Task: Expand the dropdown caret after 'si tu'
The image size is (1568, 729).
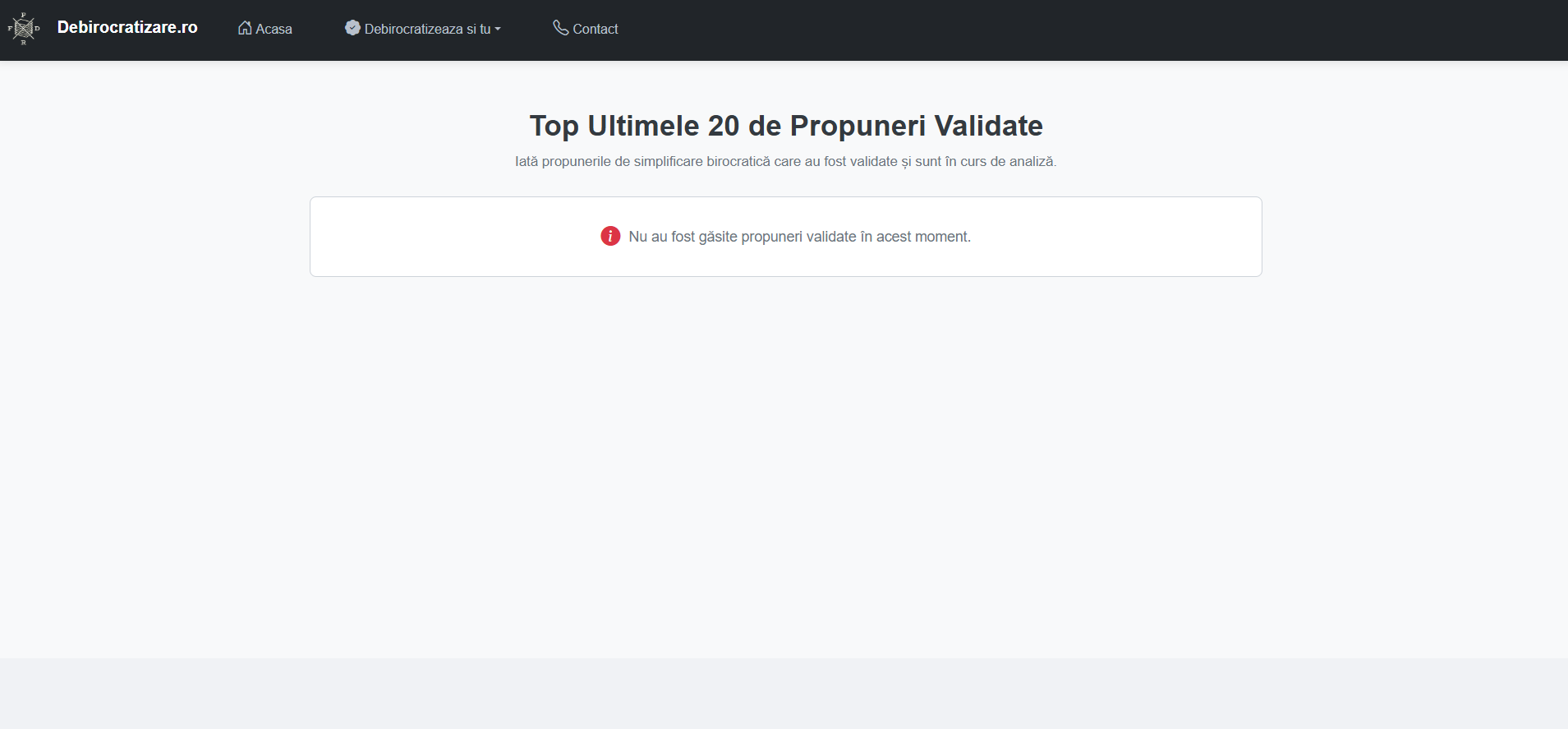Action: [x=498, y=30]
